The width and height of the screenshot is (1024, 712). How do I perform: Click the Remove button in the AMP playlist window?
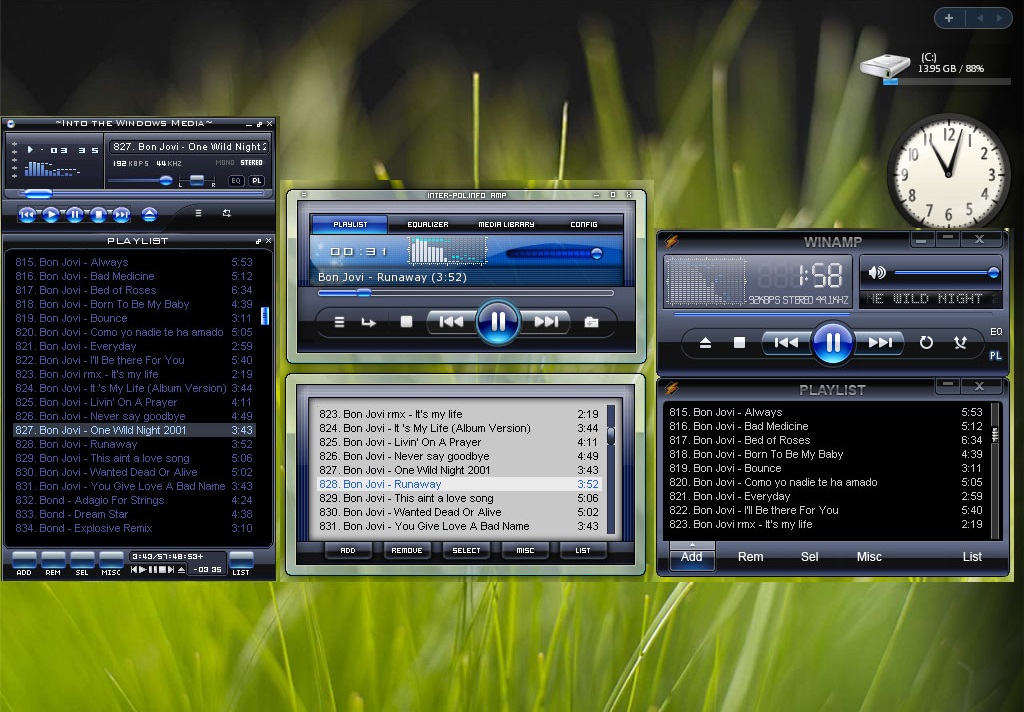click(408, 550)
